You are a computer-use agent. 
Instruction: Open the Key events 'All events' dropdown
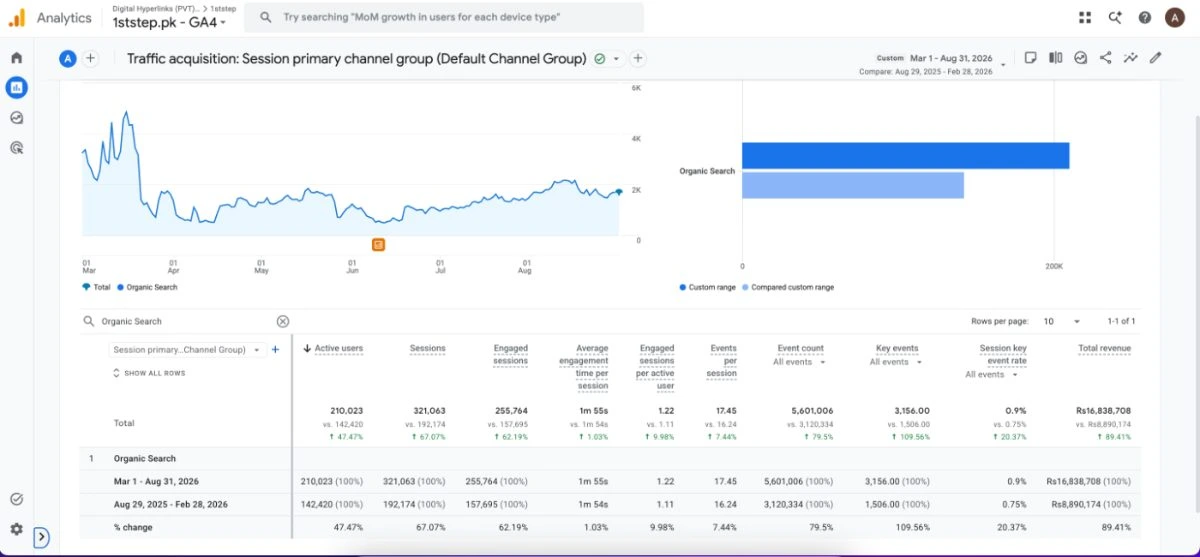(896, 362)
